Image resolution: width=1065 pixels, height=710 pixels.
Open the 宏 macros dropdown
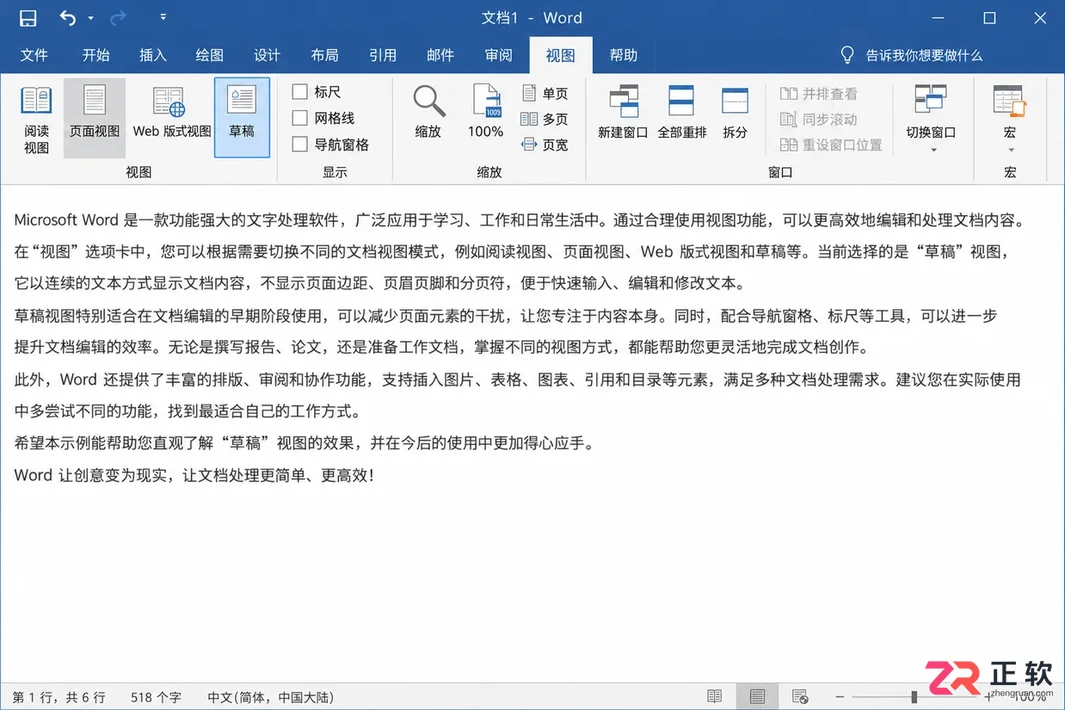(1009, 119)
